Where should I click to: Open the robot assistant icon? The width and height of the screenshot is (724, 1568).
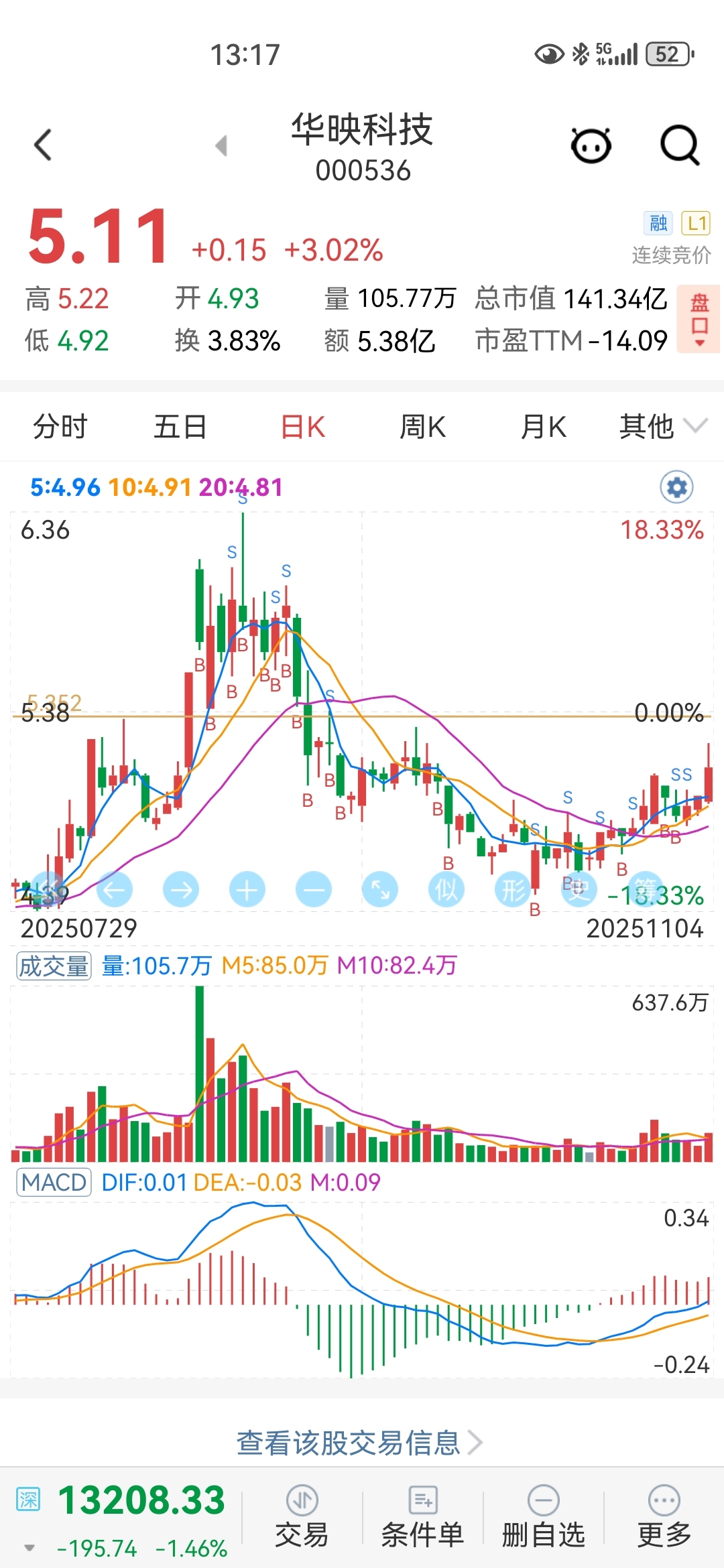tap(591, 145)
